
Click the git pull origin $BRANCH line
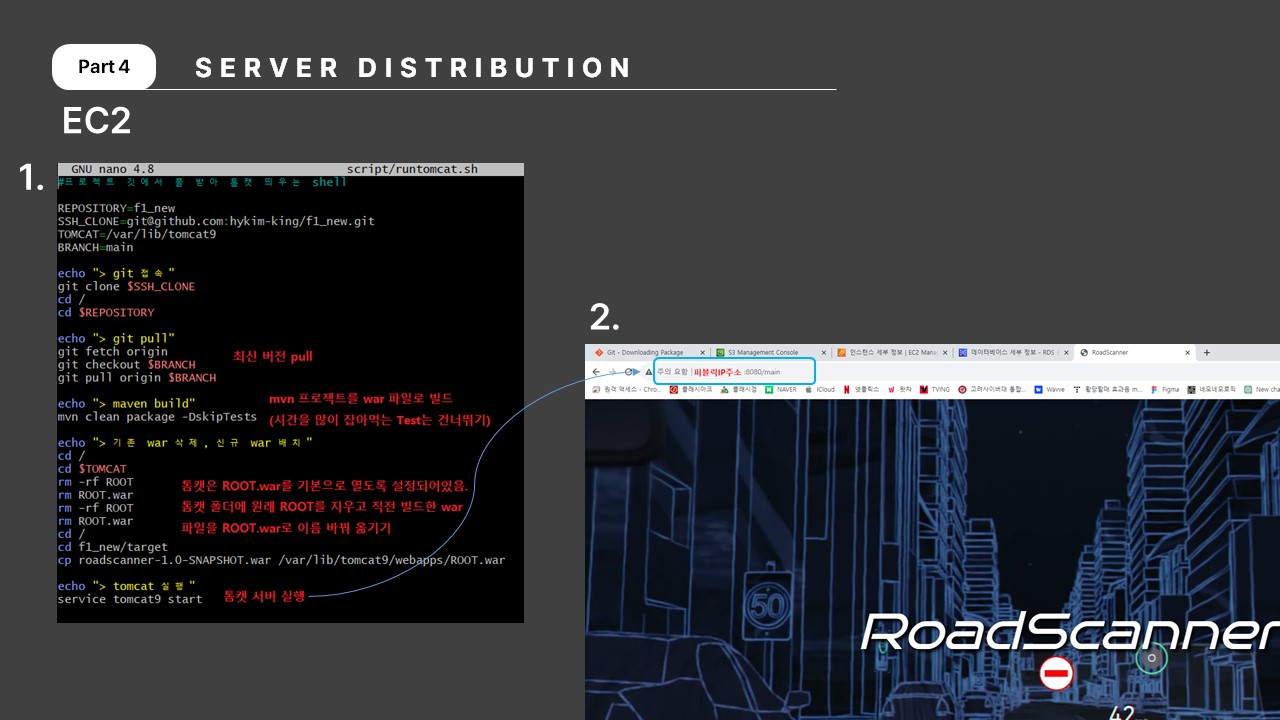click(x=137, y=377)
